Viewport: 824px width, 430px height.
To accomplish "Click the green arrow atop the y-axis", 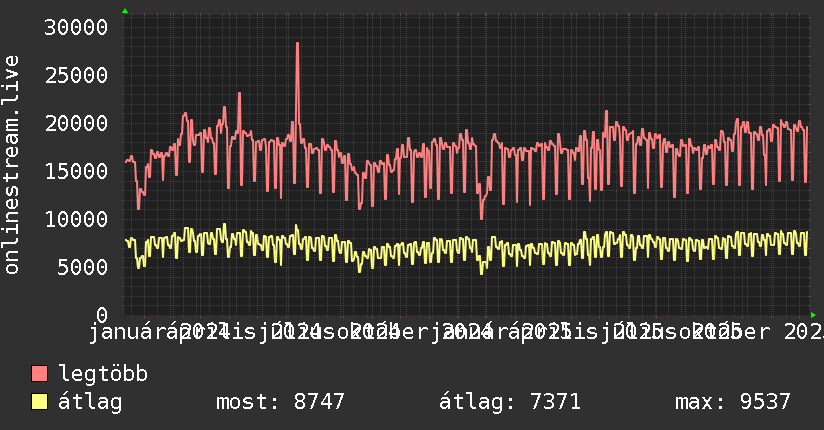I will (125, 11).
